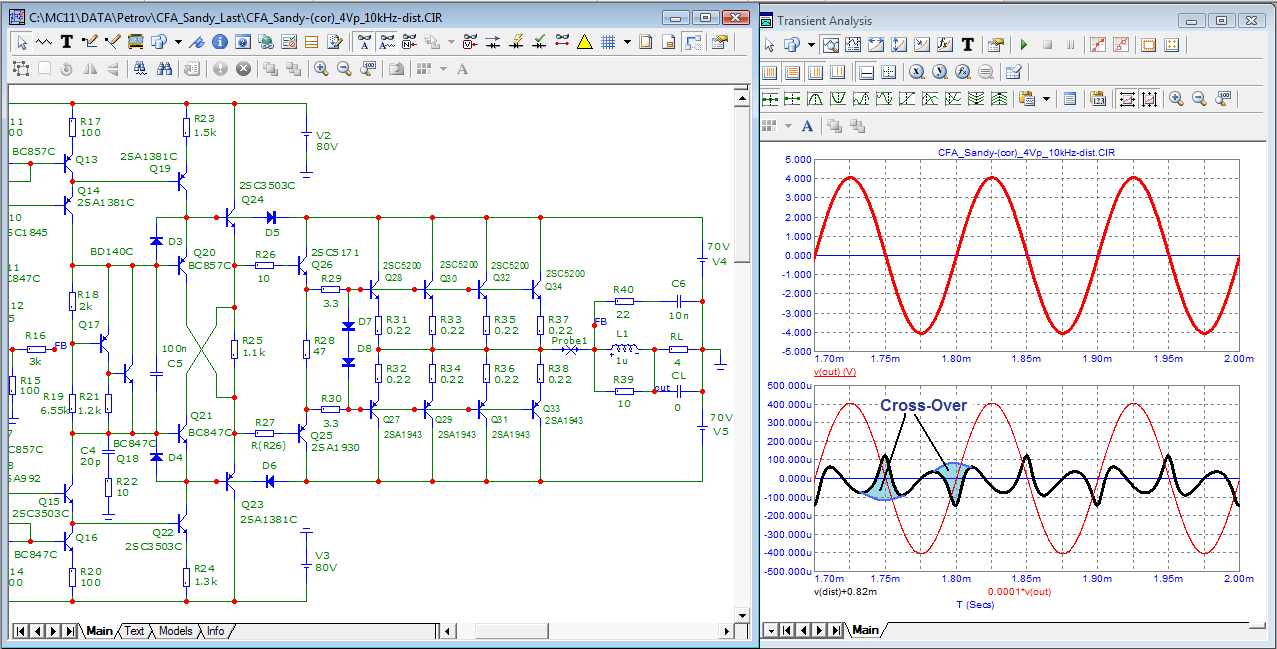Select Main tab in schematic window

coord(99,631)
